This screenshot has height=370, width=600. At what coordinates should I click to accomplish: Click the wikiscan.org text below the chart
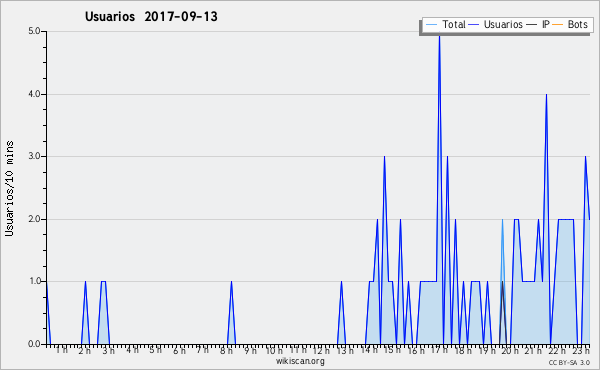[300, 361]
